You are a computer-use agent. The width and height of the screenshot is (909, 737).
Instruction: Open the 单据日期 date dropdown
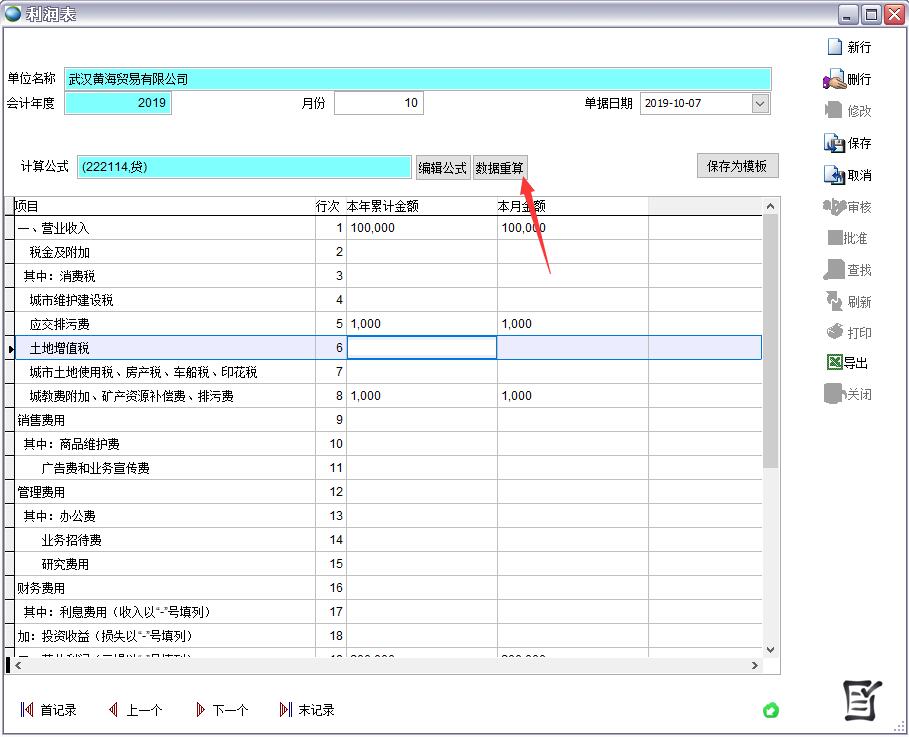pos(760,103)
